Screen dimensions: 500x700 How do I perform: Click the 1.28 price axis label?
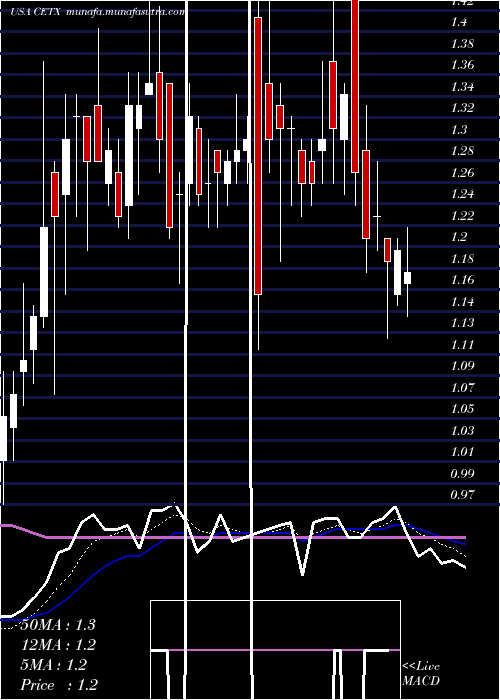pos(462,151)
